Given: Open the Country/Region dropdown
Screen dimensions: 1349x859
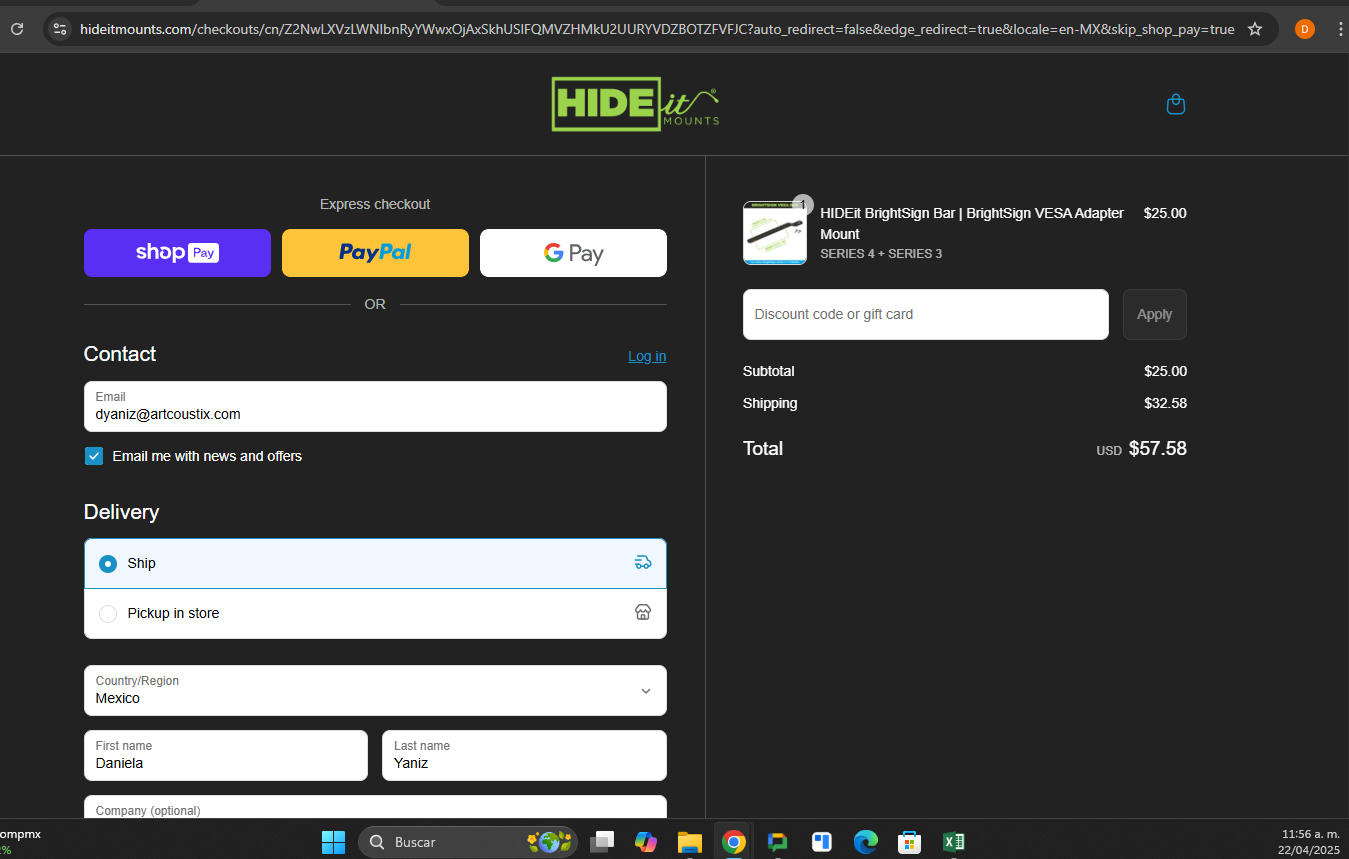Looking at the screenshot, I should coord(375,690).
